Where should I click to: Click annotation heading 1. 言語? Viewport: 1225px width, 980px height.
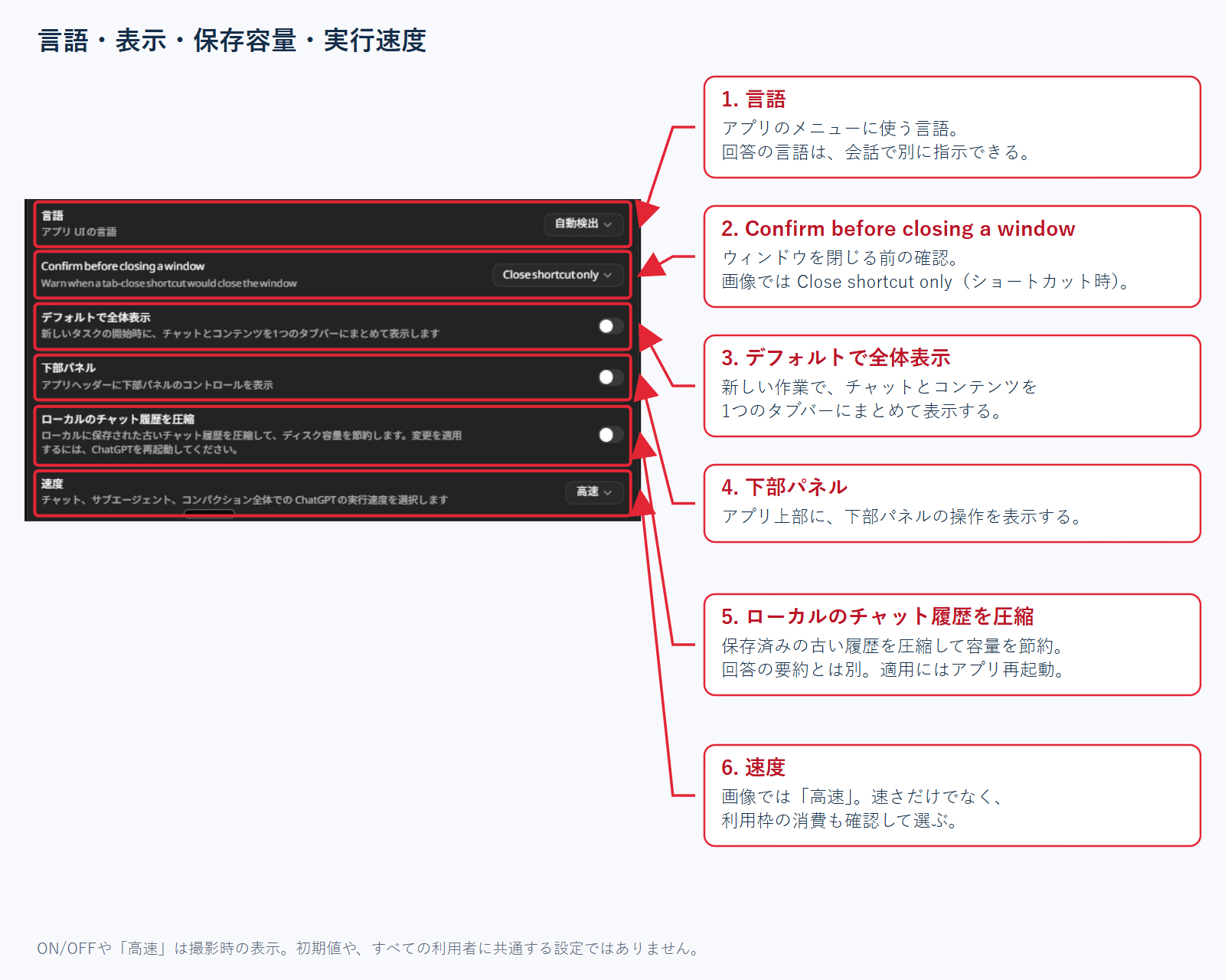[753, 100]
